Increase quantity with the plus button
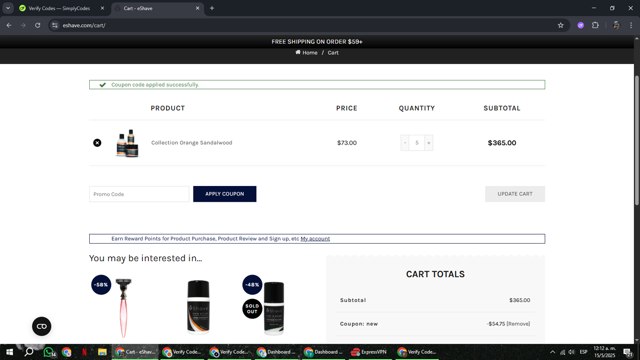 (x=429, y=142)
